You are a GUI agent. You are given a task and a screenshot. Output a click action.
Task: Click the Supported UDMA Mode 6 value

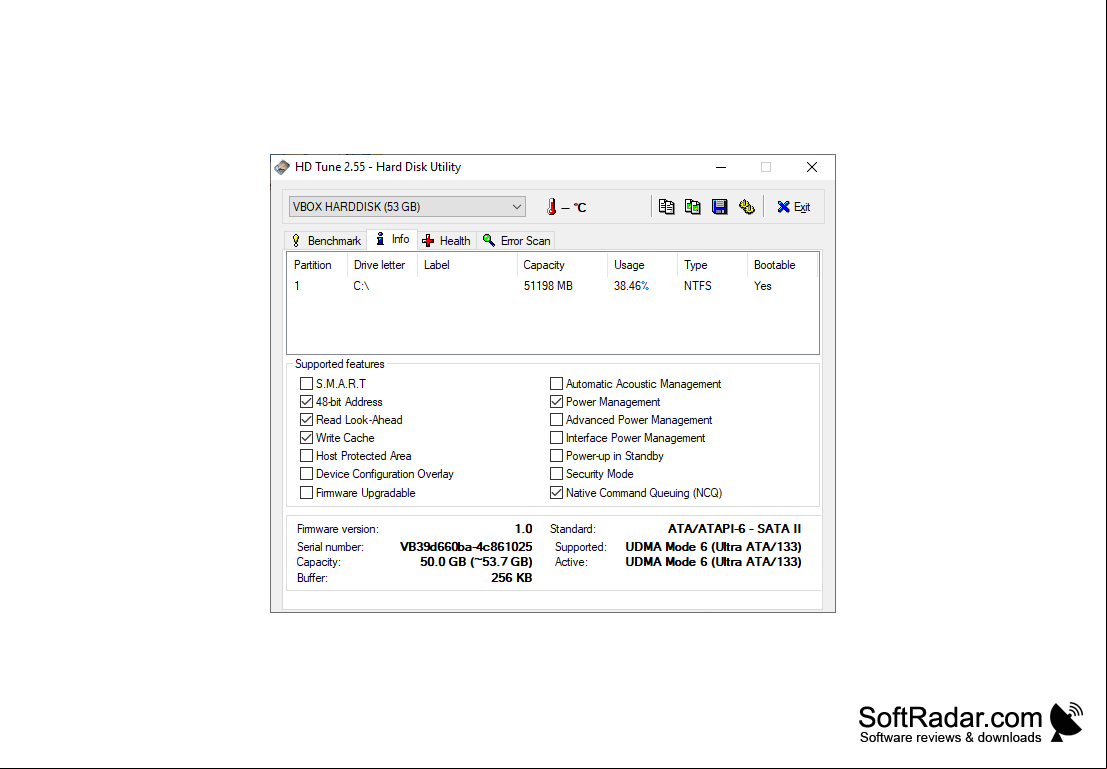(x=713, y=547)
